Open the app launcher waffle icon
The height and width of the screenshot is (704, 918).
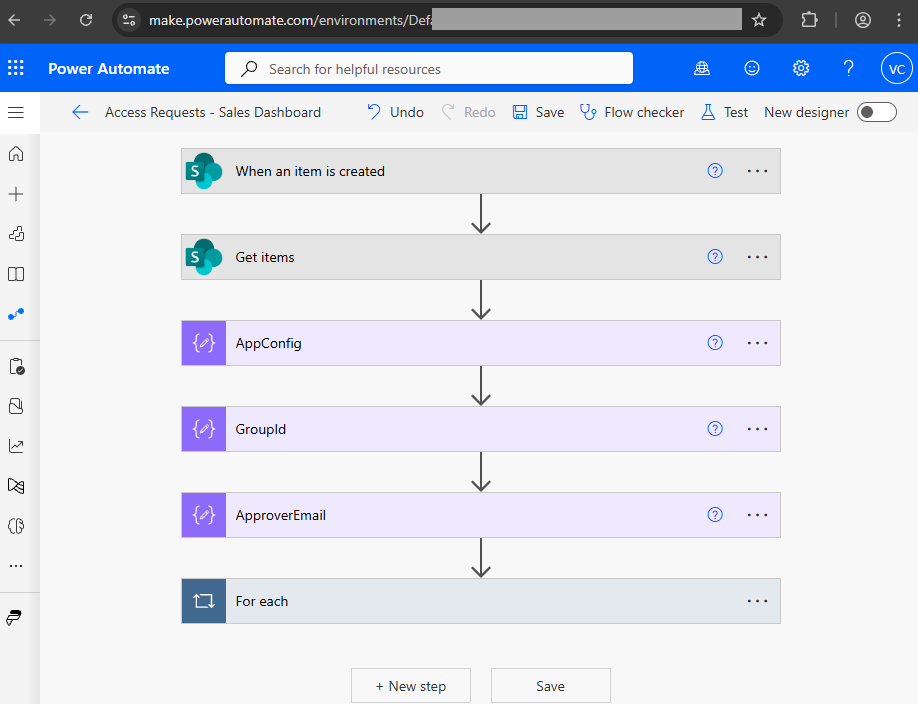[x=16, y=68]
